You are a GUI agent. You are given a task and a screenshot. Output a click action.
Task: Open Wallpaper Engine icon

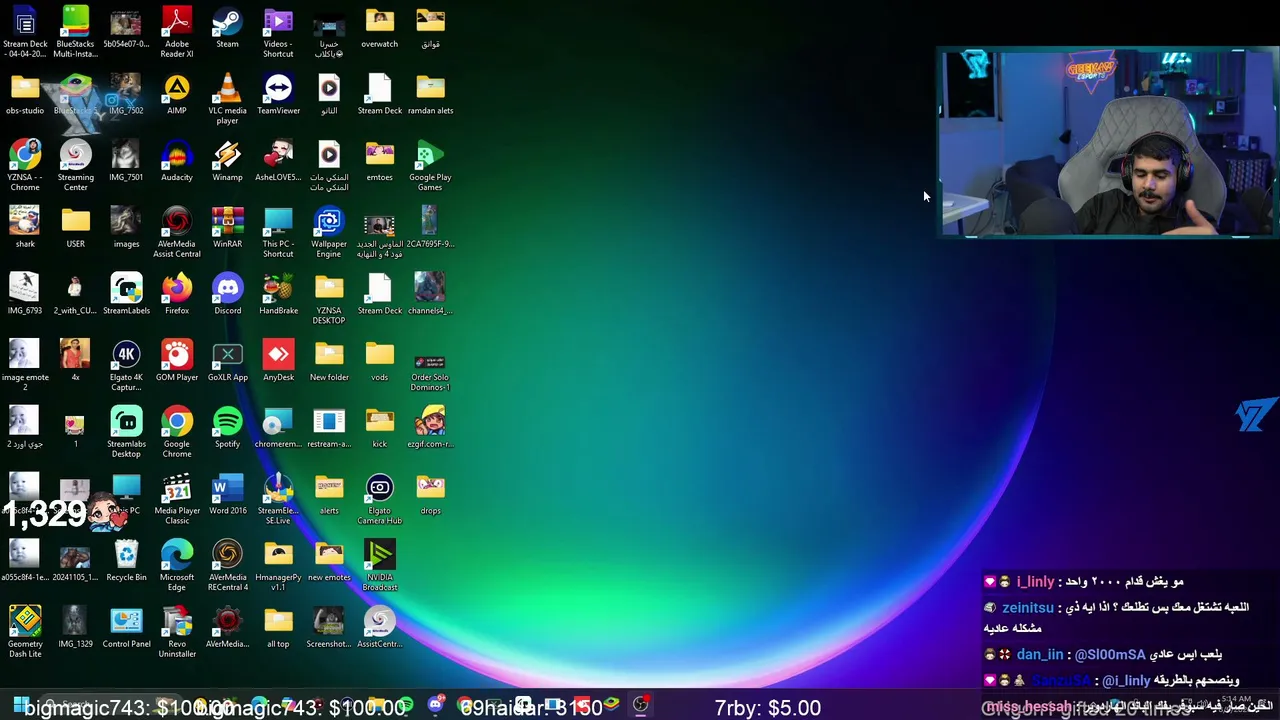tap(329, 232)
